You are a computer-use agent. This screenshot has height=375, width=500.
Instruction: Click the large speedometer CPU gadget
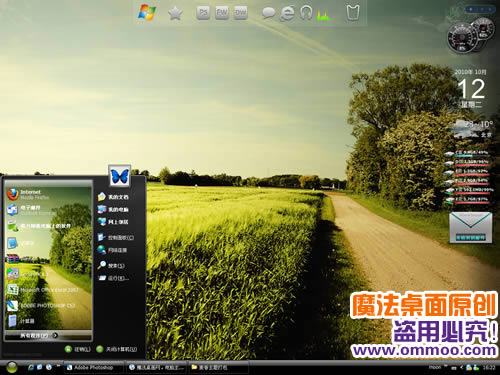coord(462,38)
